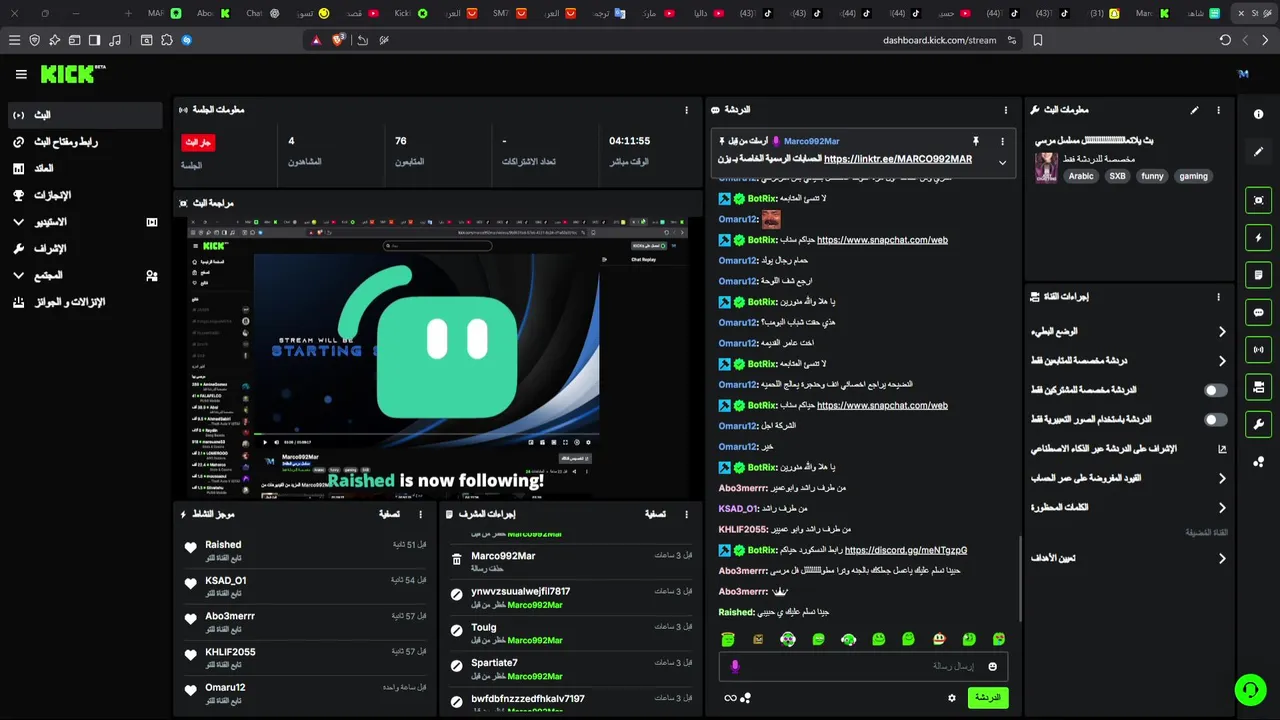Image resolution: width=1280 pixels, height=720 pixels.
Task: Open the green headset support button
Action: pyautogui.click(x=1249, y=690)
